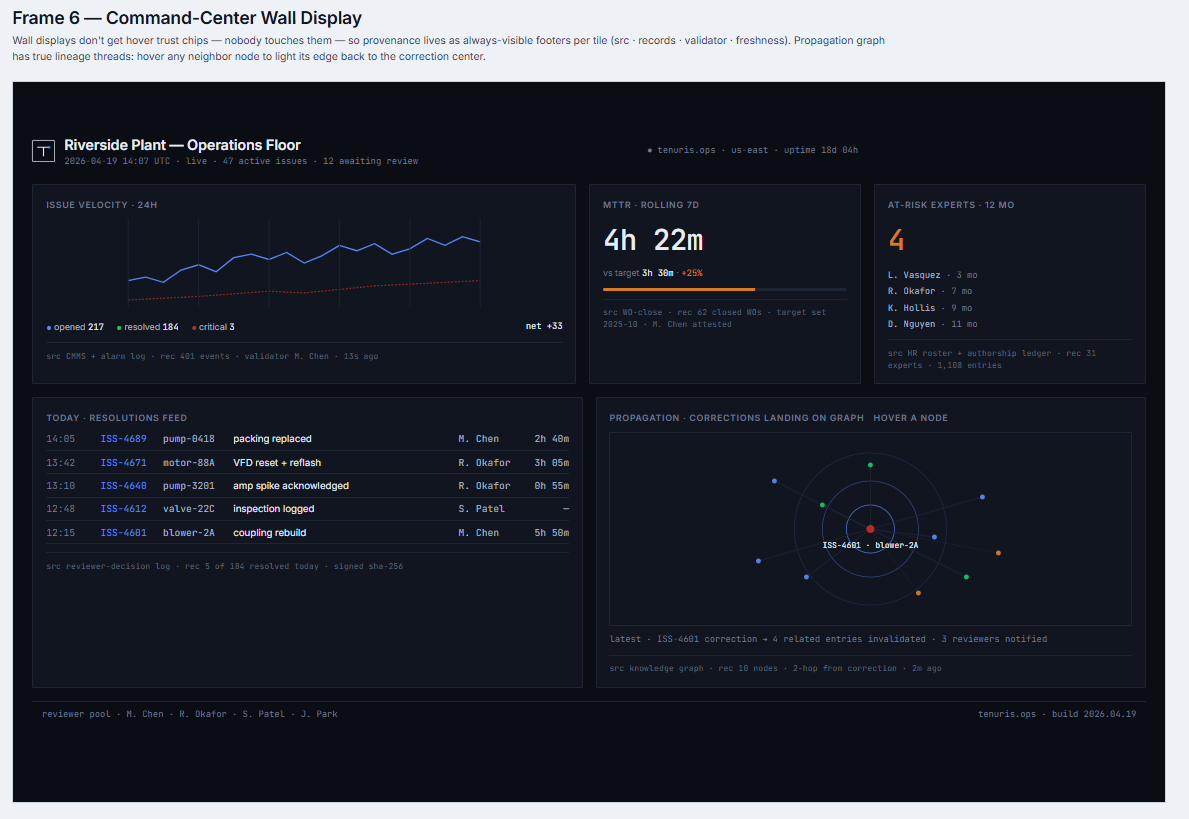The image size is (1189, 819).
Task: Click the status dot beside tenuris.ops
Action: coord(650,149)
